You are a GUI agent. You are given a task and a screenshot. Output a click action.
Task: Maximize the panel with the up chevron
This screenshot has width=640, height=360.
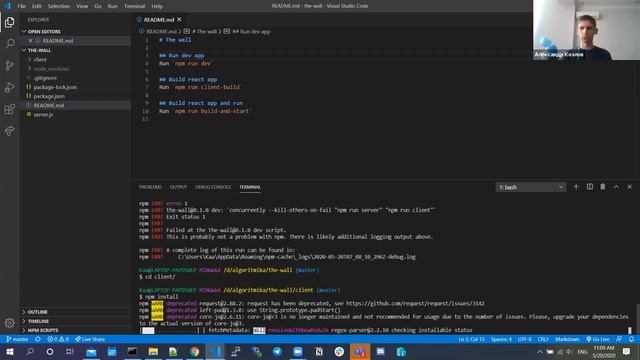click(616, 187)
